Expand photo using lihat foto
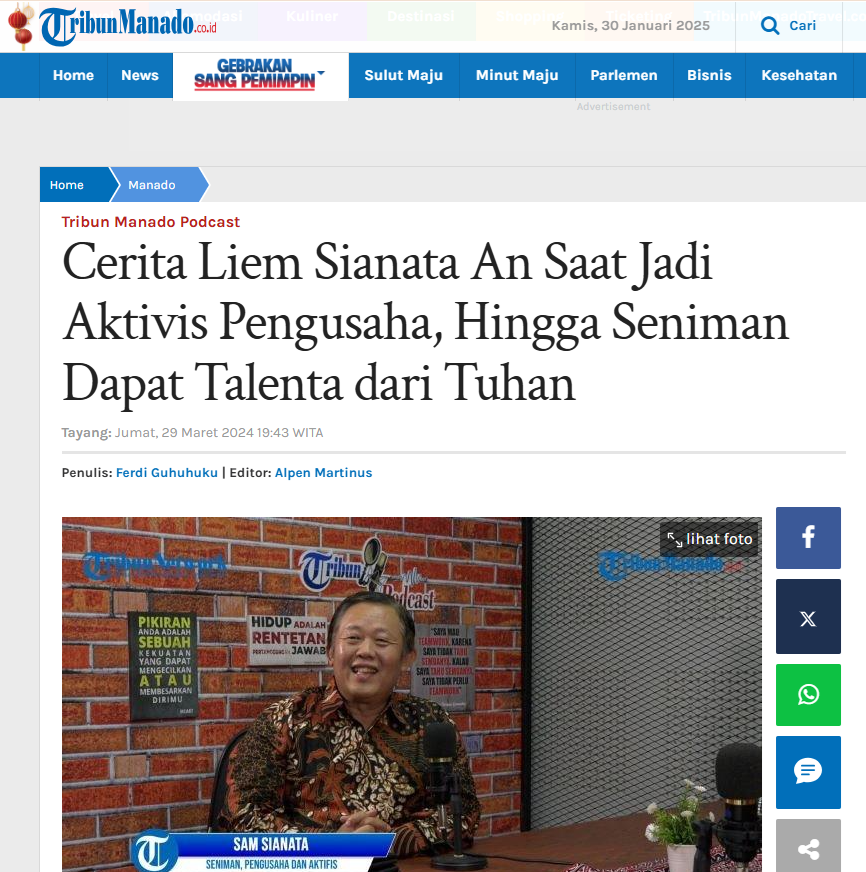This screenshot has width=866, height=872. click(x=709, y=539)
